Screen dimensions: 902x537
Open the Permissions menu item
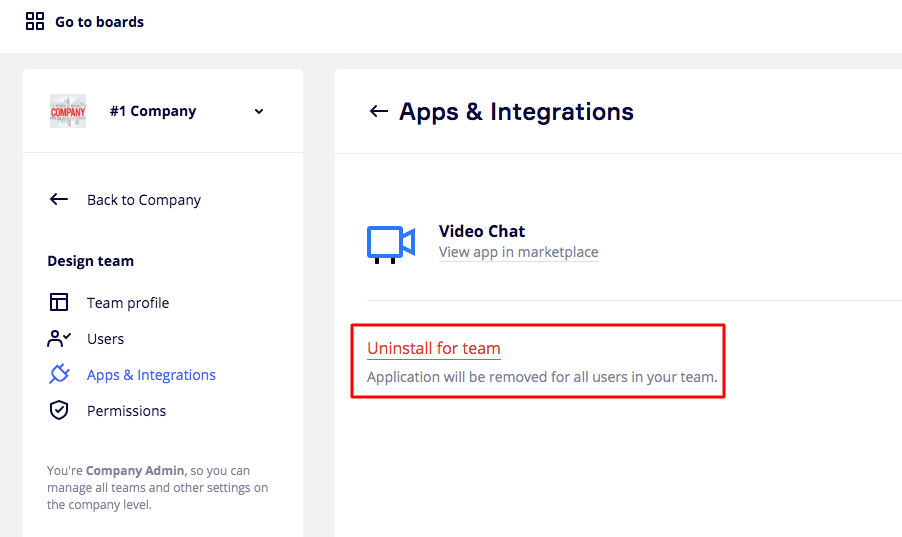126,411
